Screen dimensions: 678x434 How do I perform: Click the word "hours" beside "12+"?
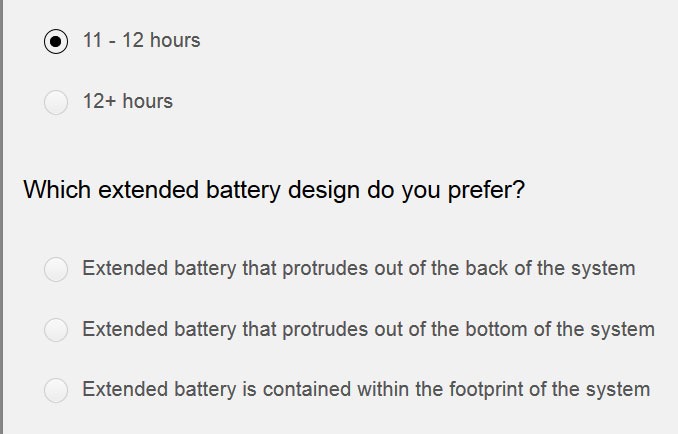[x=147, y=102]
